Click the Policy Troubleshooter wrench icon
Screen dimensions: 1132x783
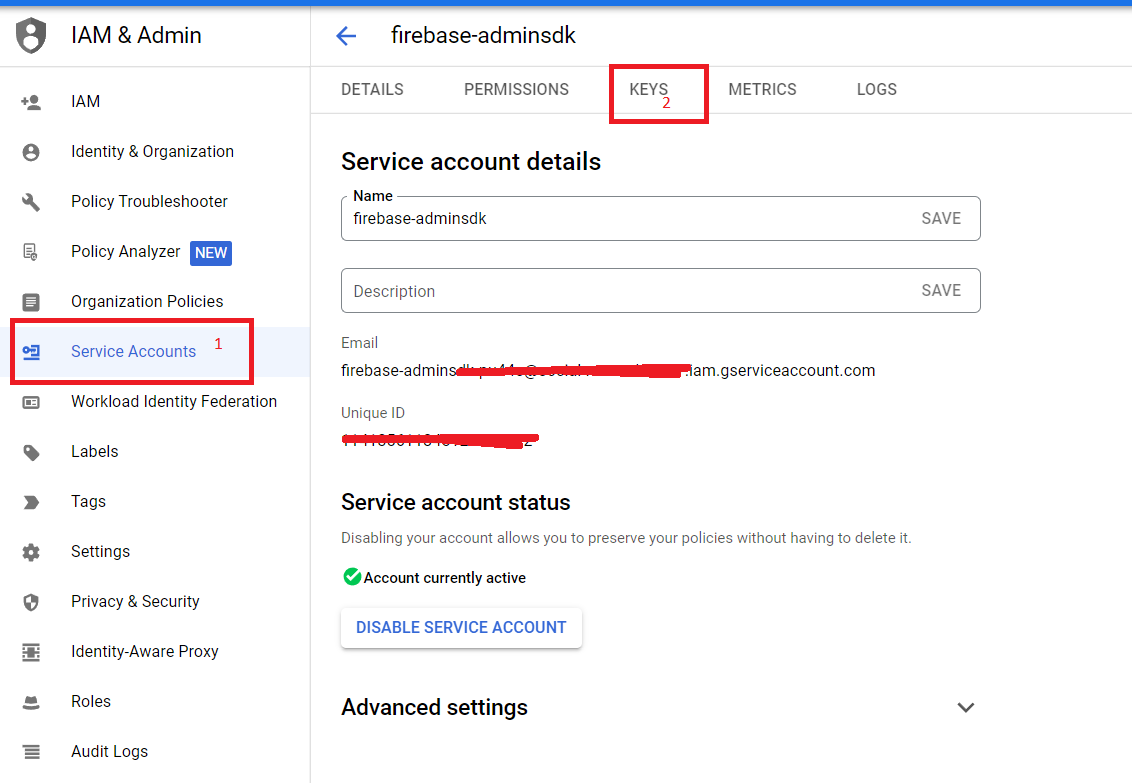[x=33, y=201]
